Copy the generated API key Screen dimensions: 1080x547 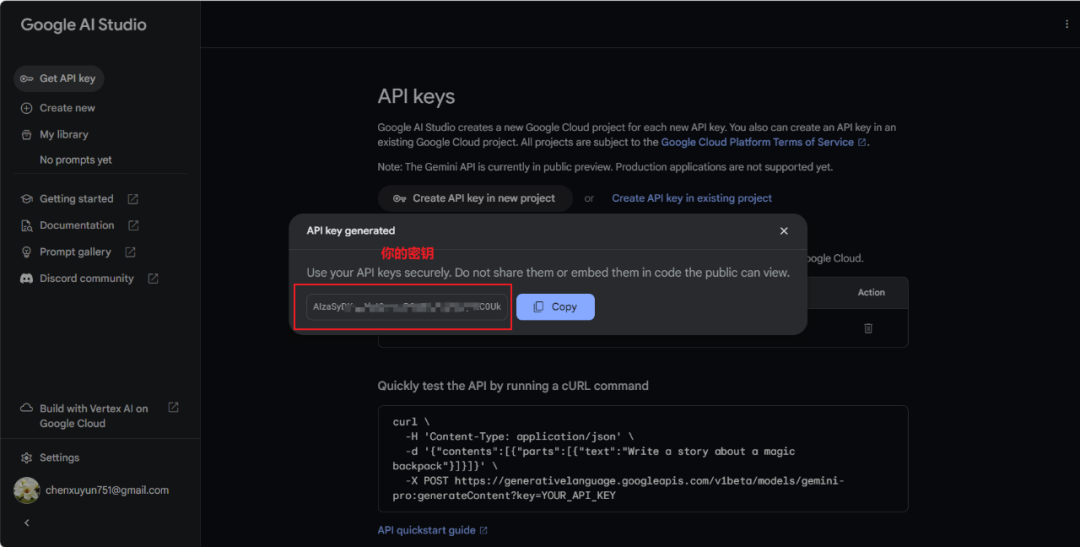tap(555, 307)
